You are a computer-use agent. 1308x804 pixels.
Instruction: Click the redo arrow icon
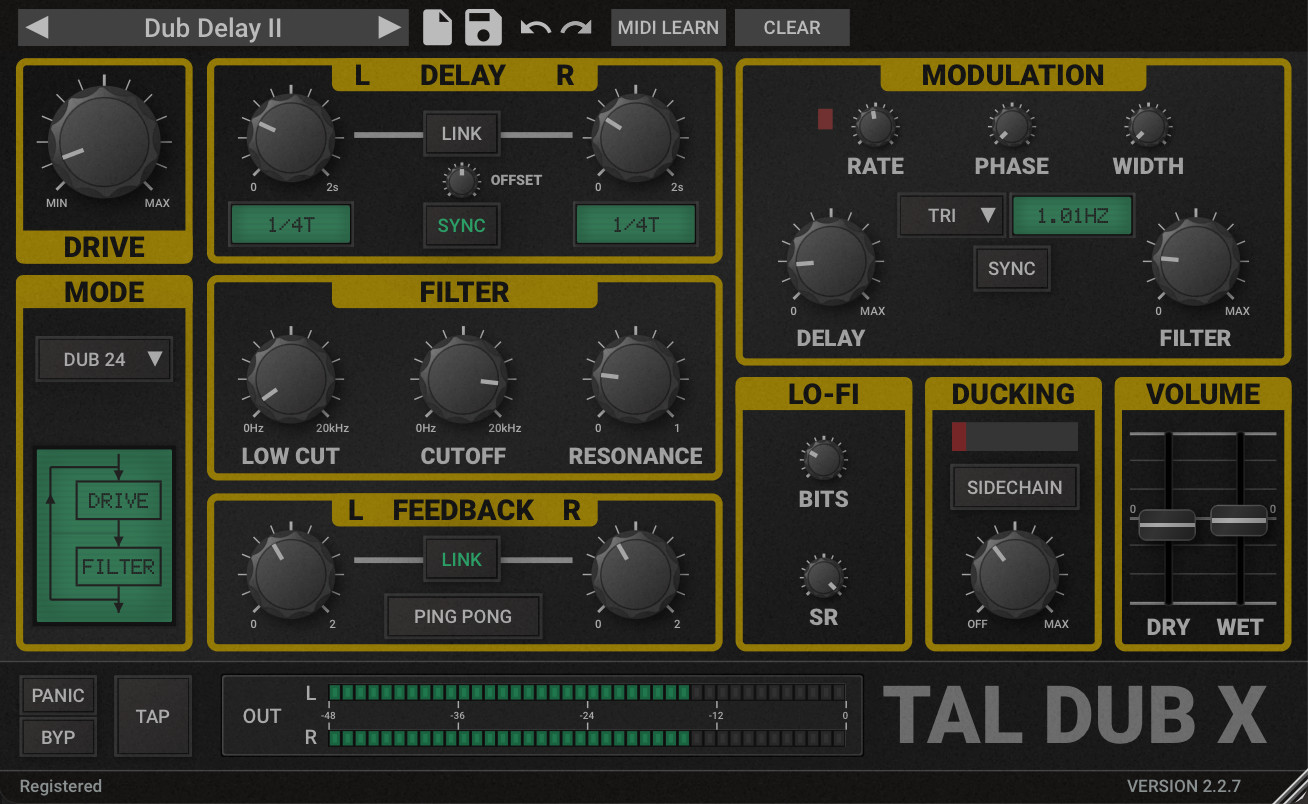[x=577, y=27]
